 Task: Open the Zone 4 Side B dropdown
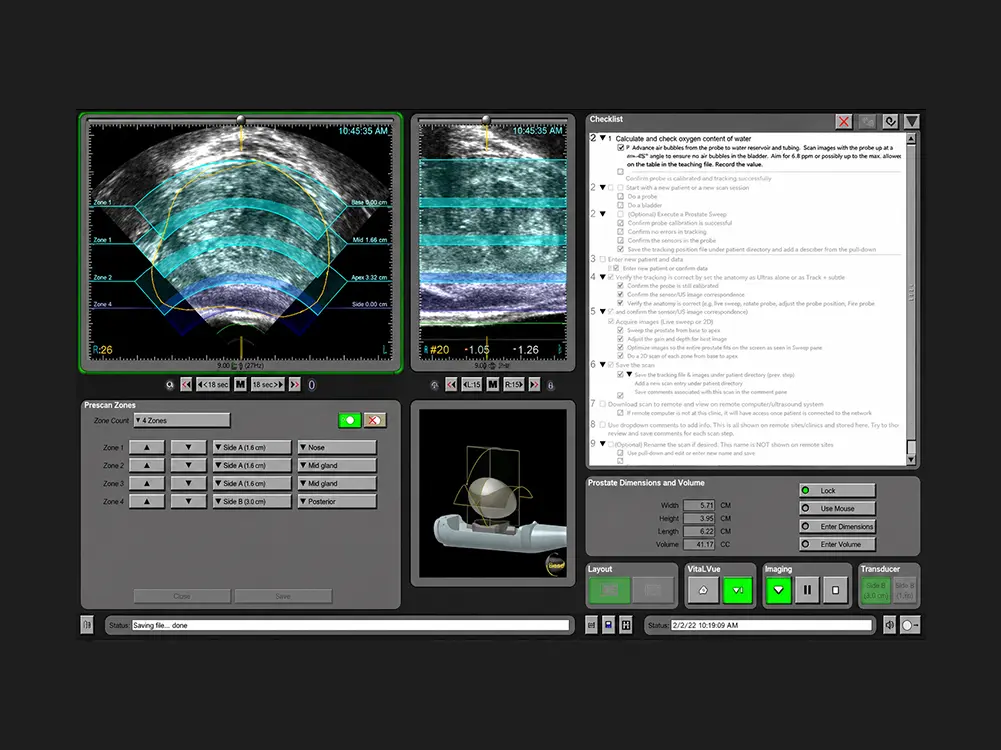click(252, 501)
